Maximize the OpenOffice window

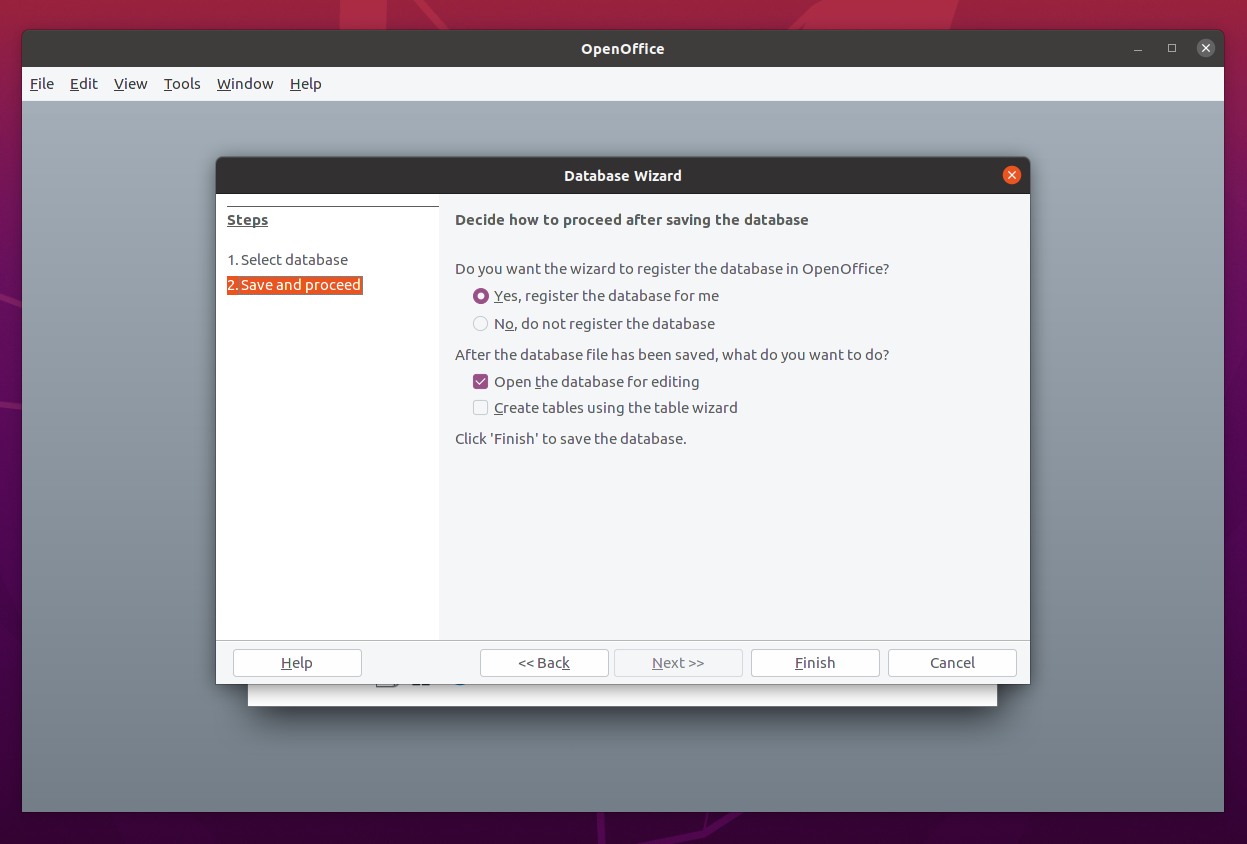tap(1172, 48)
